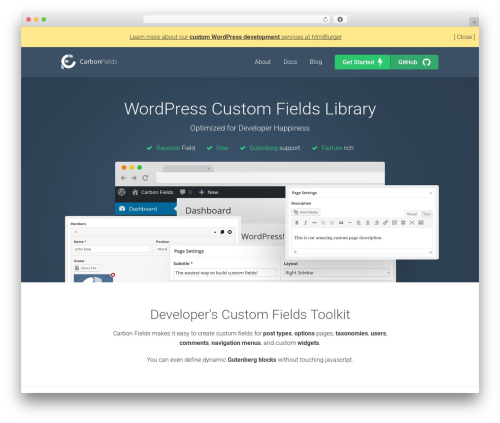Switch to the Visual editor tab
This screenshot has height=423, width=500.
click(x=412, y=214)
